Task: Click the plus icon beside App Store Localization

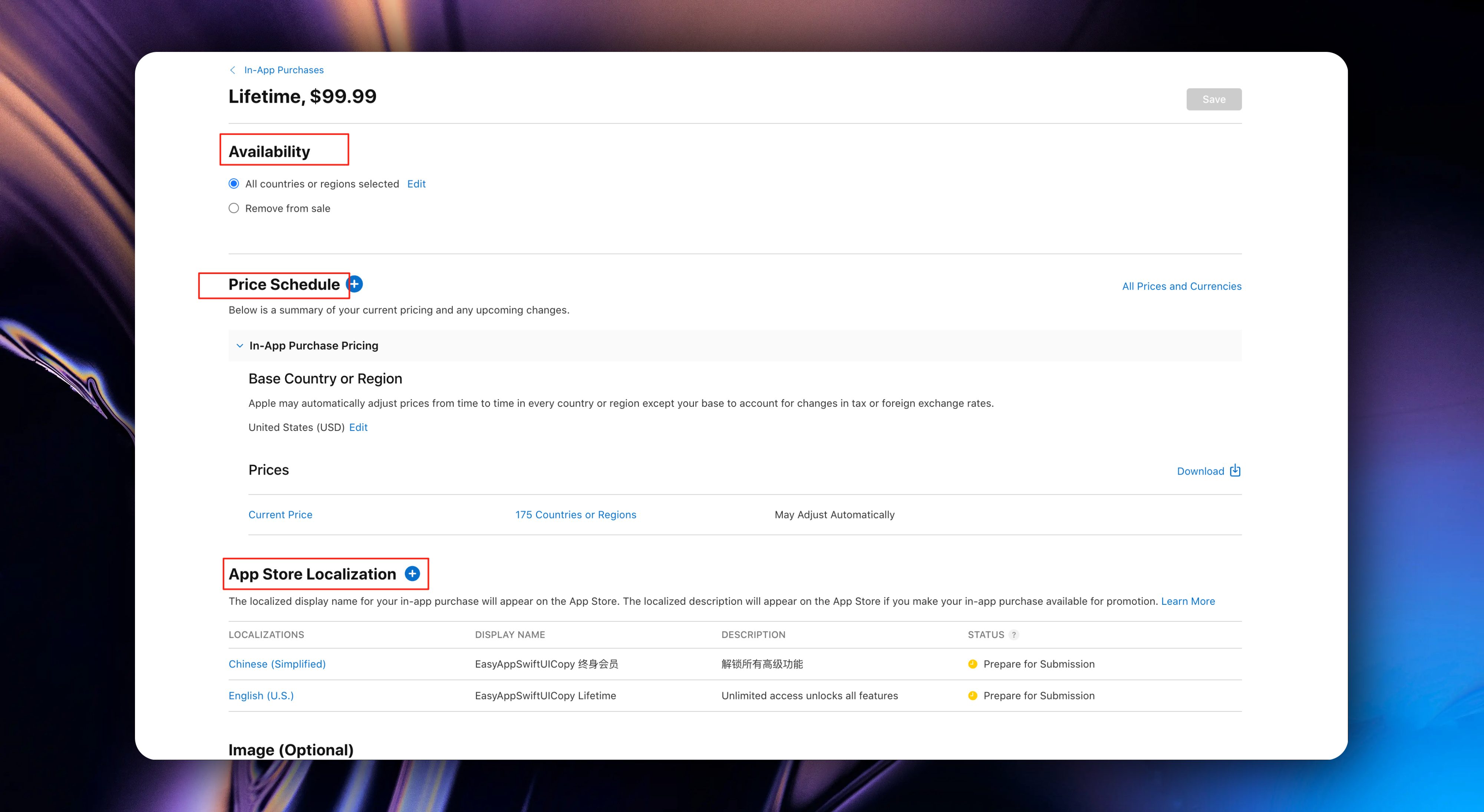Action: click(x=412, y=574)
